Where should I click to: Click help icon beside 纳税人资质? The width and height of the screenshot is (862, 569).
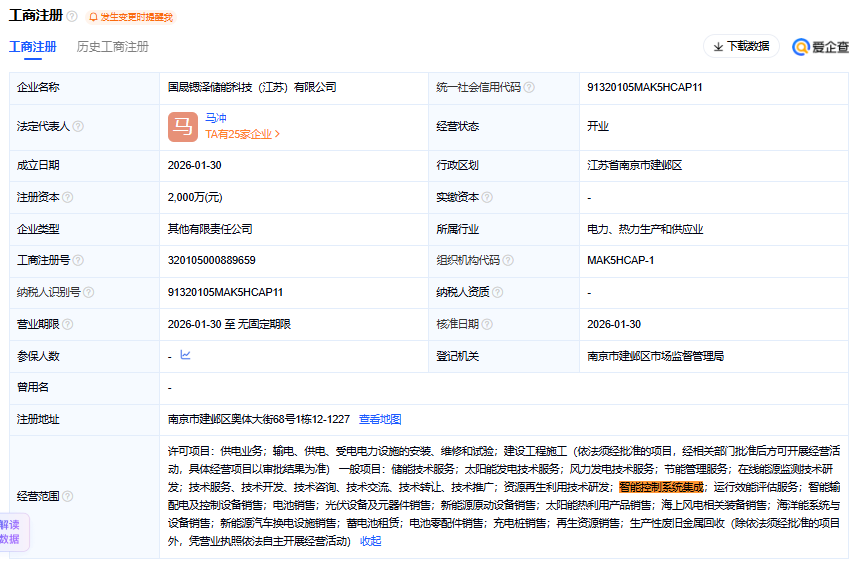click(x=498, y=292)
